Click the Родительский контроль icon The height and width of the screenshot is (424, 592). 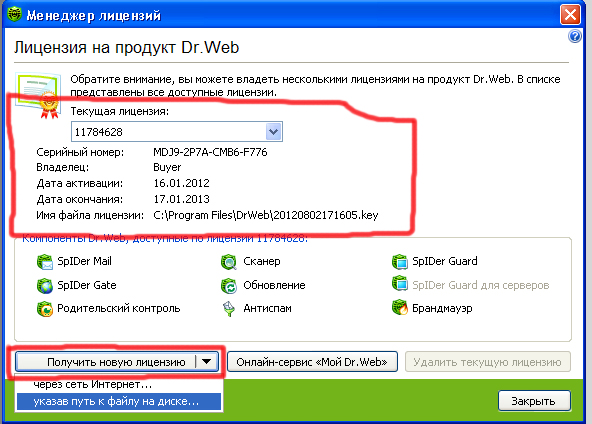click(45, 309)
